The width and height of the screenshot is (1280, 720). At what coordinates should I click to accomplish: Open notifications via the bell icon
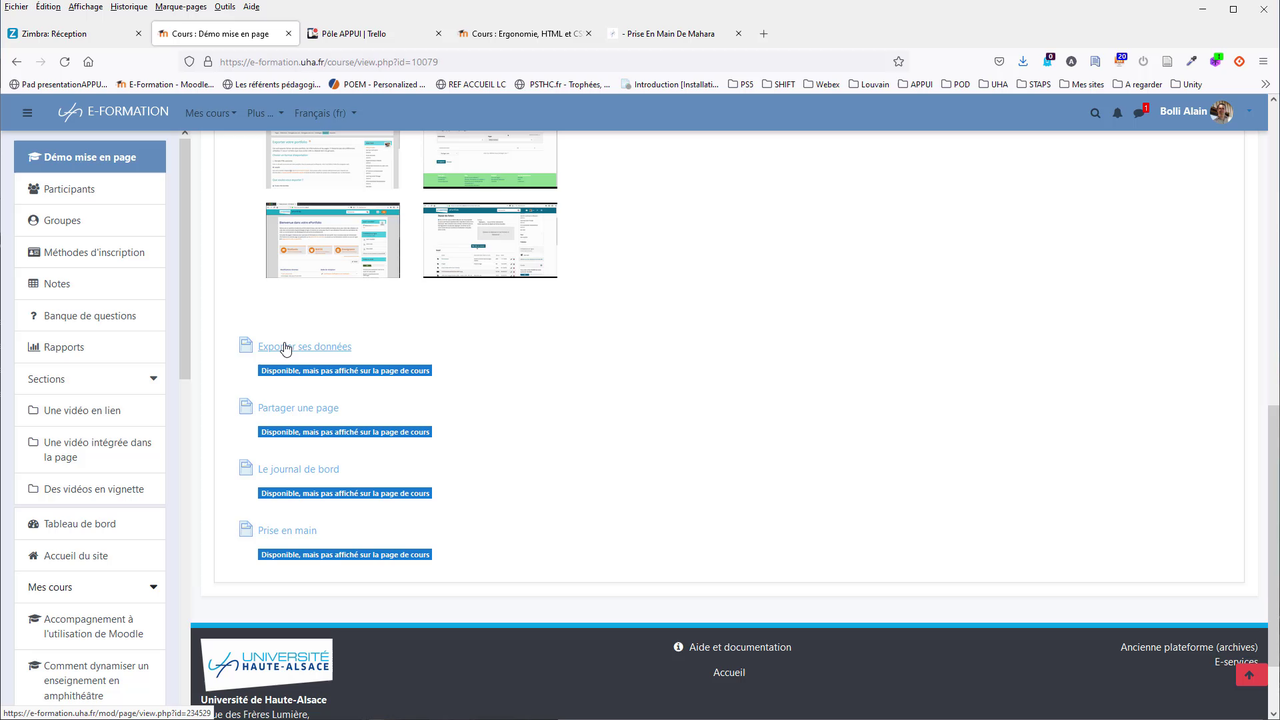[1117, 112]
